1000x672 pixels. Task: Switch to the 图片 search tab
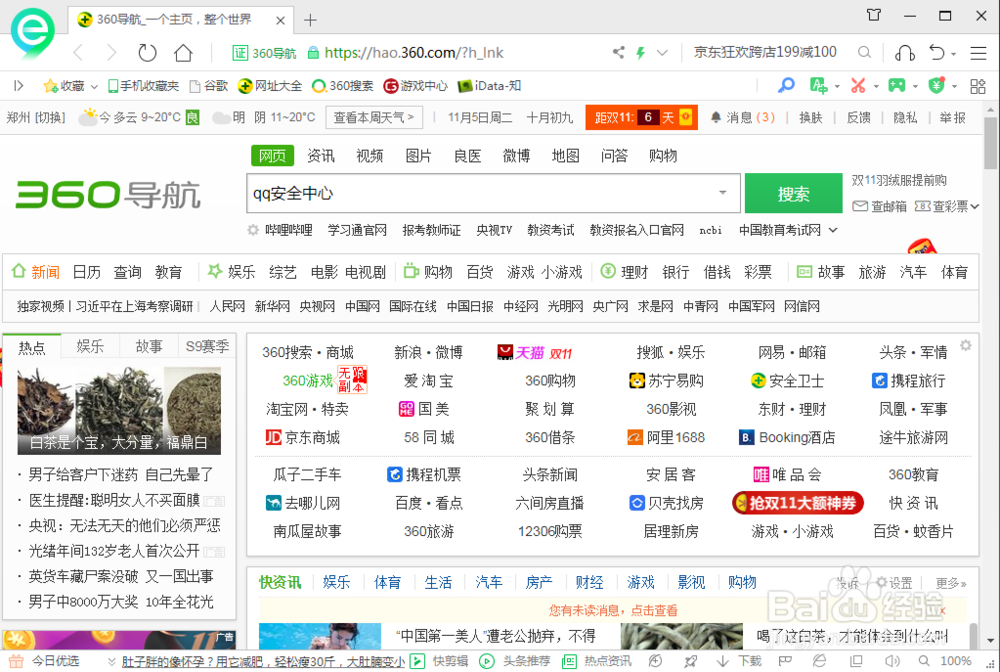[418, 156]
